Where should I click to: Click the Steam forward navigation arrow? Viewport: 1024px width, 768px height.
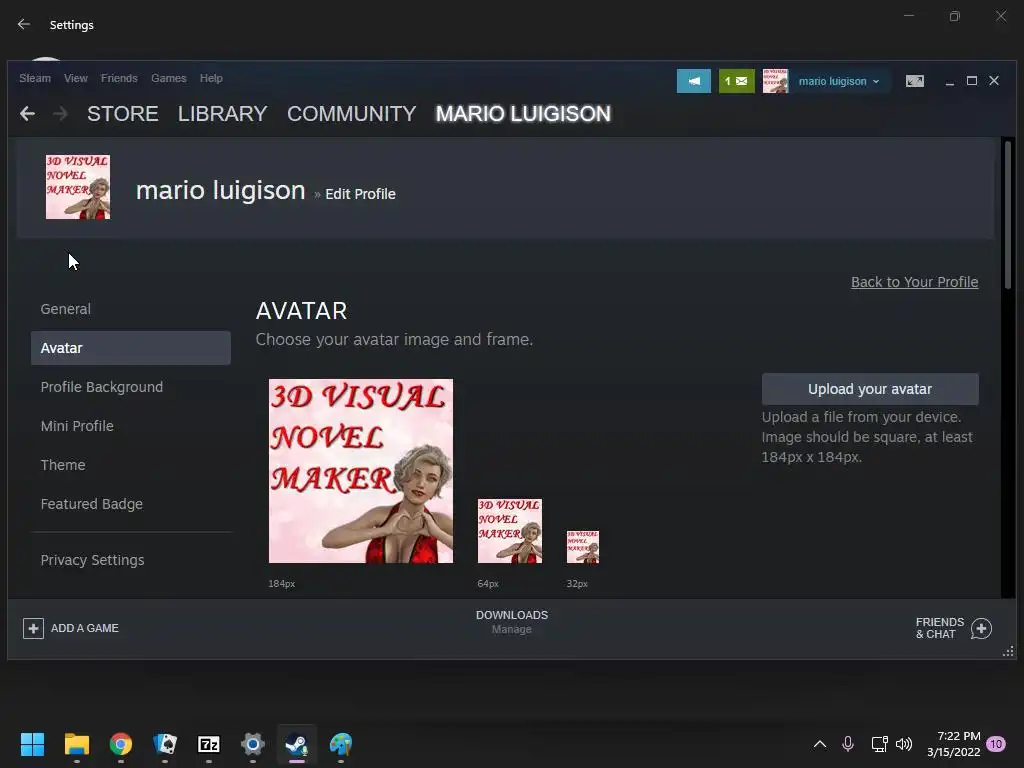pyautogui.click(x=60, y=114)
